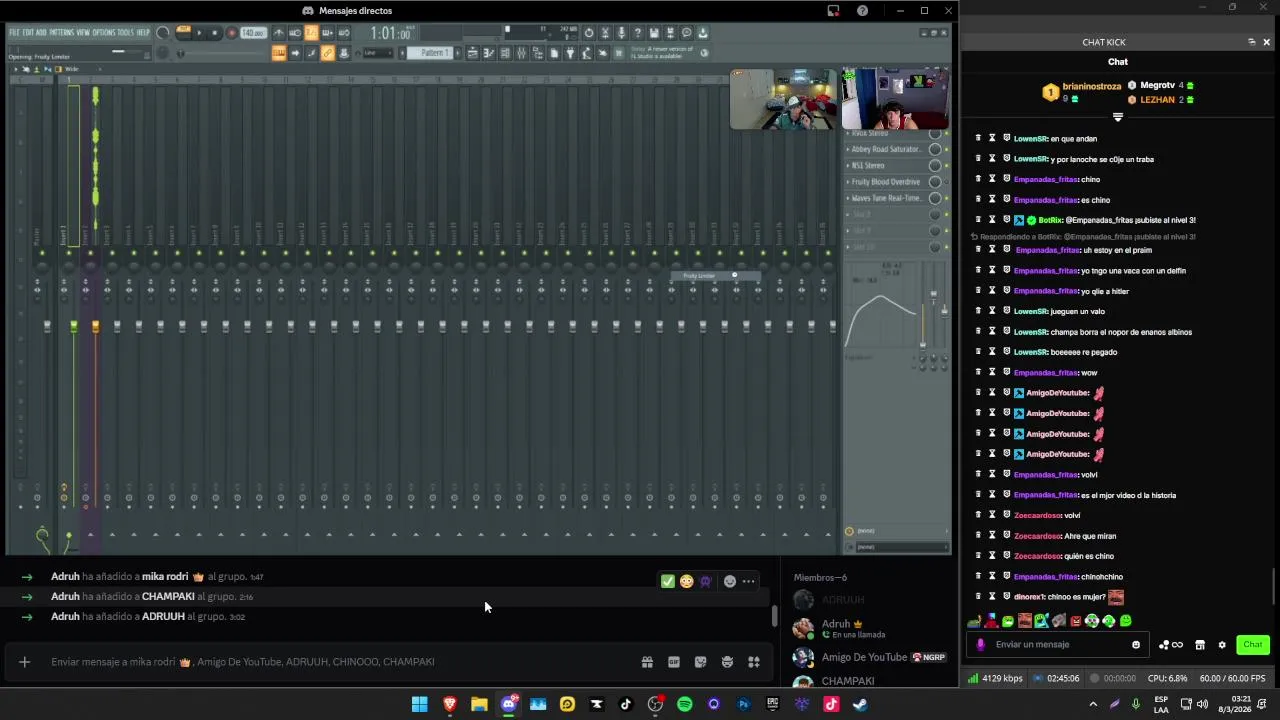Click briannostroza on the Kick leaderboard

pyautogui.click(x=1092, y=87)
